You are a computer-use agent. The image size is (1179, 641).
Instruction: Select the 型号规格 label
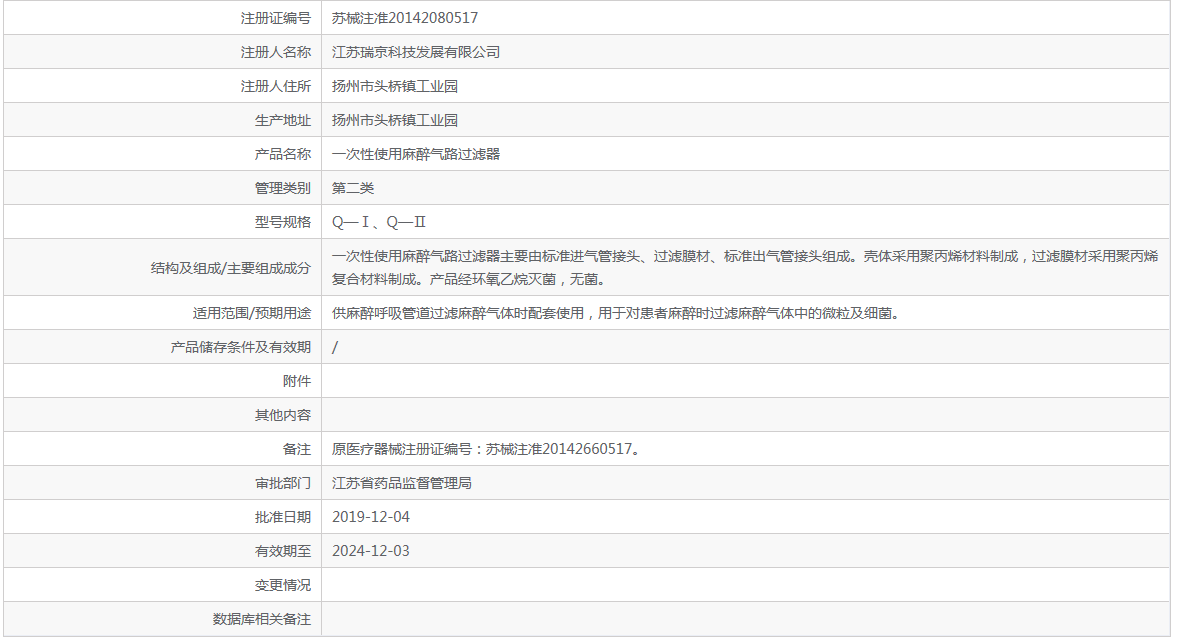[x=283, y=222]
